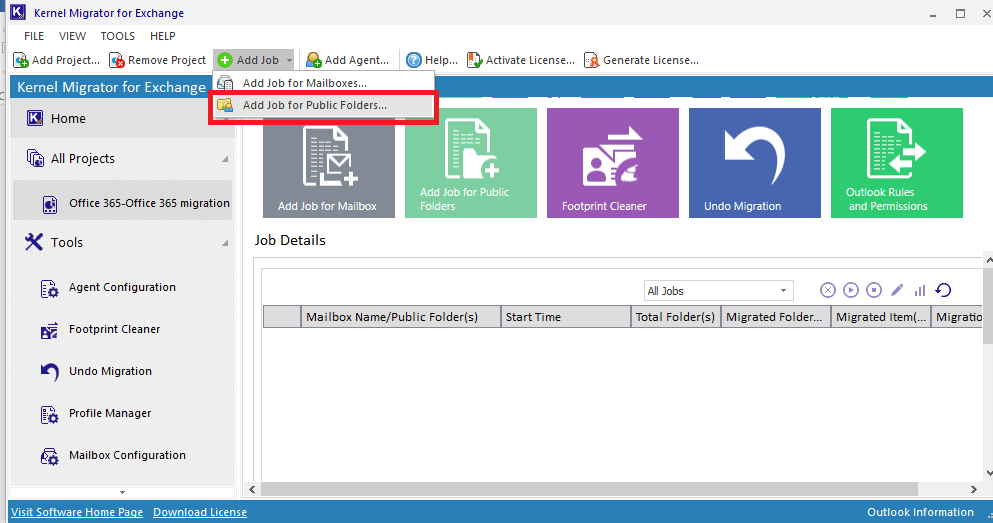The height and width of the screenshot is (523, 993).
Task: Collapse the All Projects section
Action: pos(225,159)
